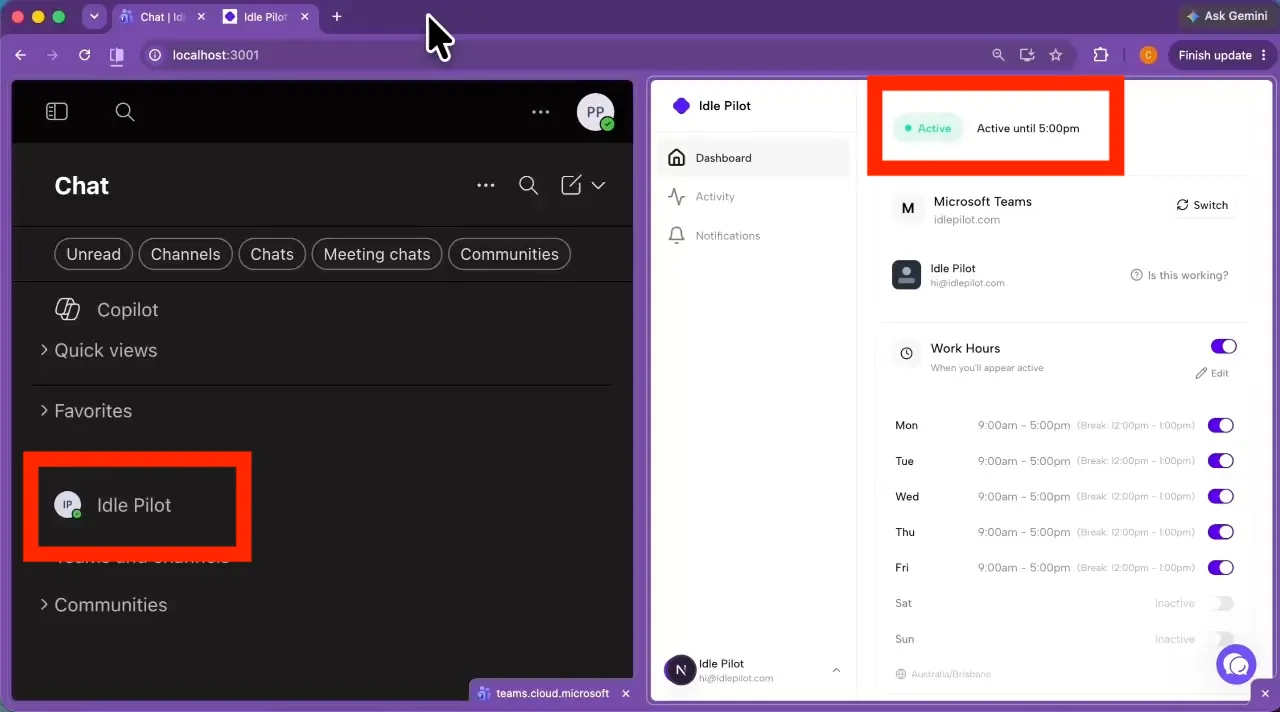
Task: Enable the Sun inactive switch
Action: [x=1221, y=639]
